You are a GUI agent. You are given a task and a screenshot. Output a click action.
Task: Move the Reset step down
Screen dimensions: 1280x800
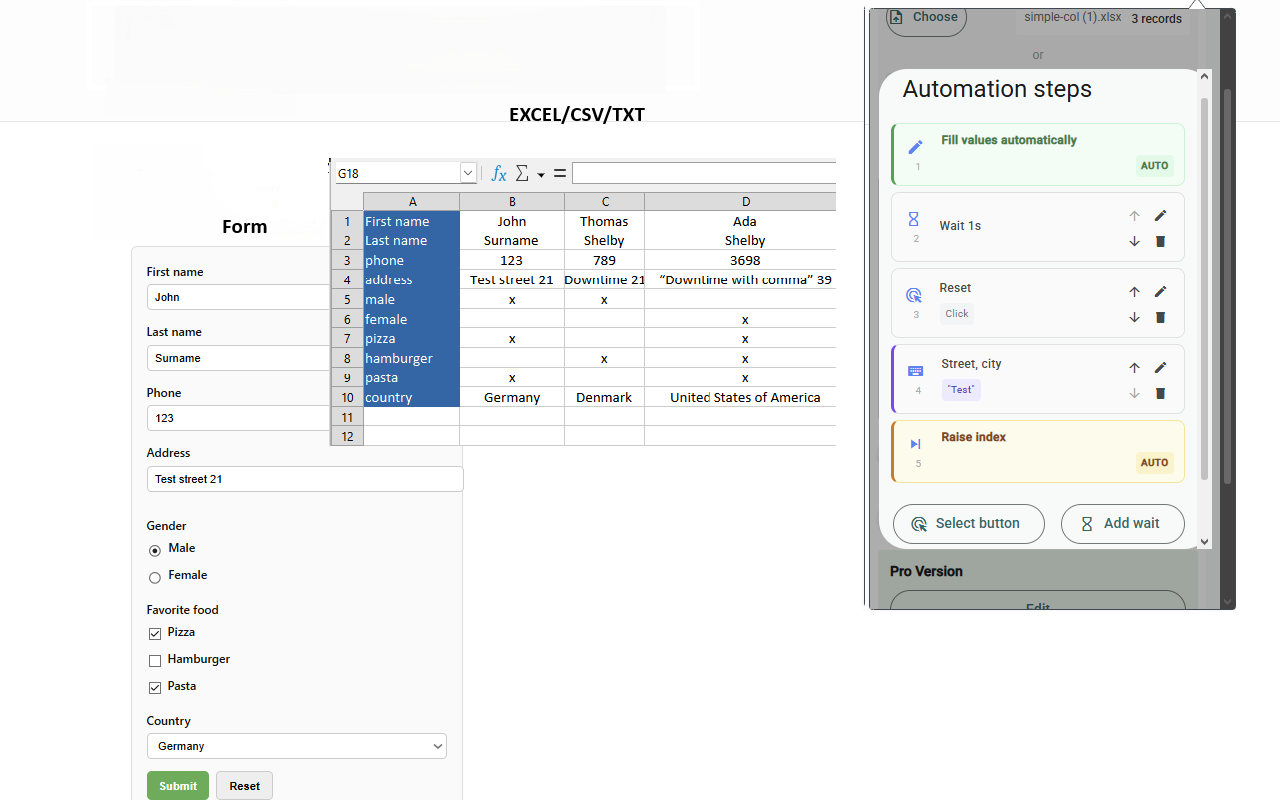1134,317
